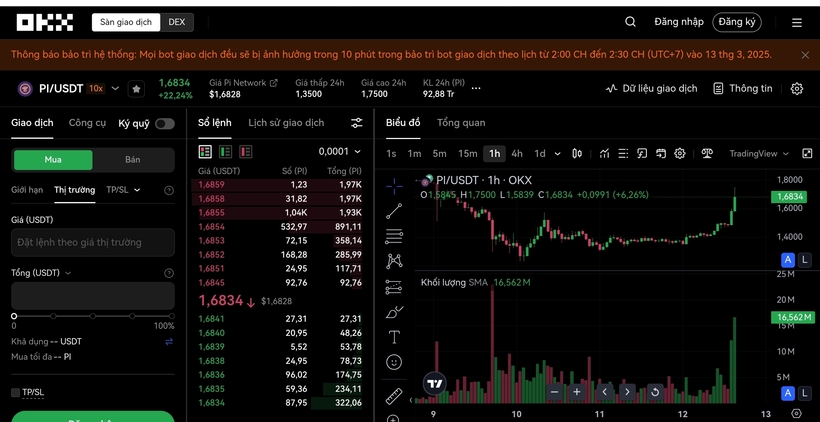820x422 pixels.
Task: Show both buy and sell order book view
Action: pyautogui.click(x=205, y=152)
